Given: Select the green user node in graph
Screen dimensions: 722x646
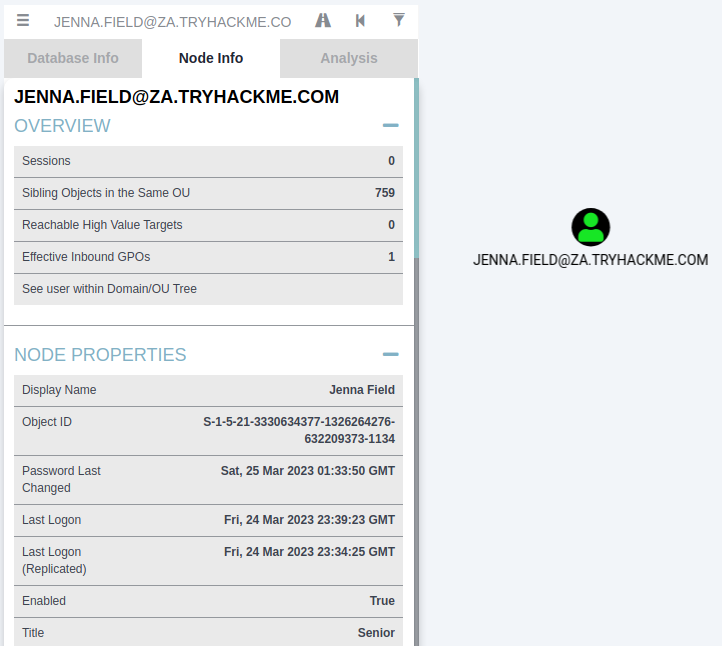Looking at the screenshot, I should (591, 227).
